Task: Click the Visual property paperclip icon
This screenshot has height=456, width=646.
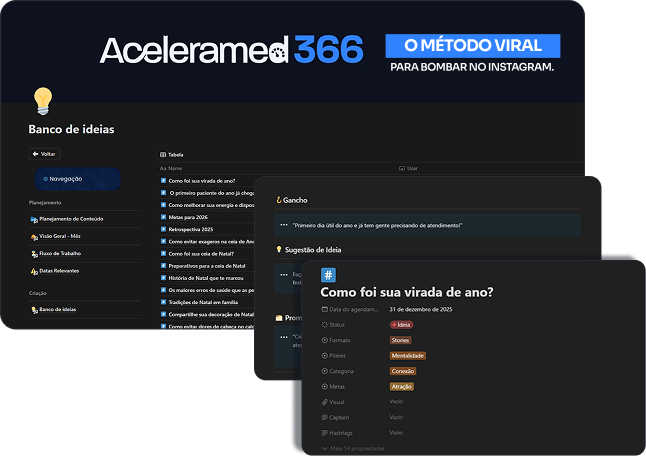Action: (x=325, y=402)
